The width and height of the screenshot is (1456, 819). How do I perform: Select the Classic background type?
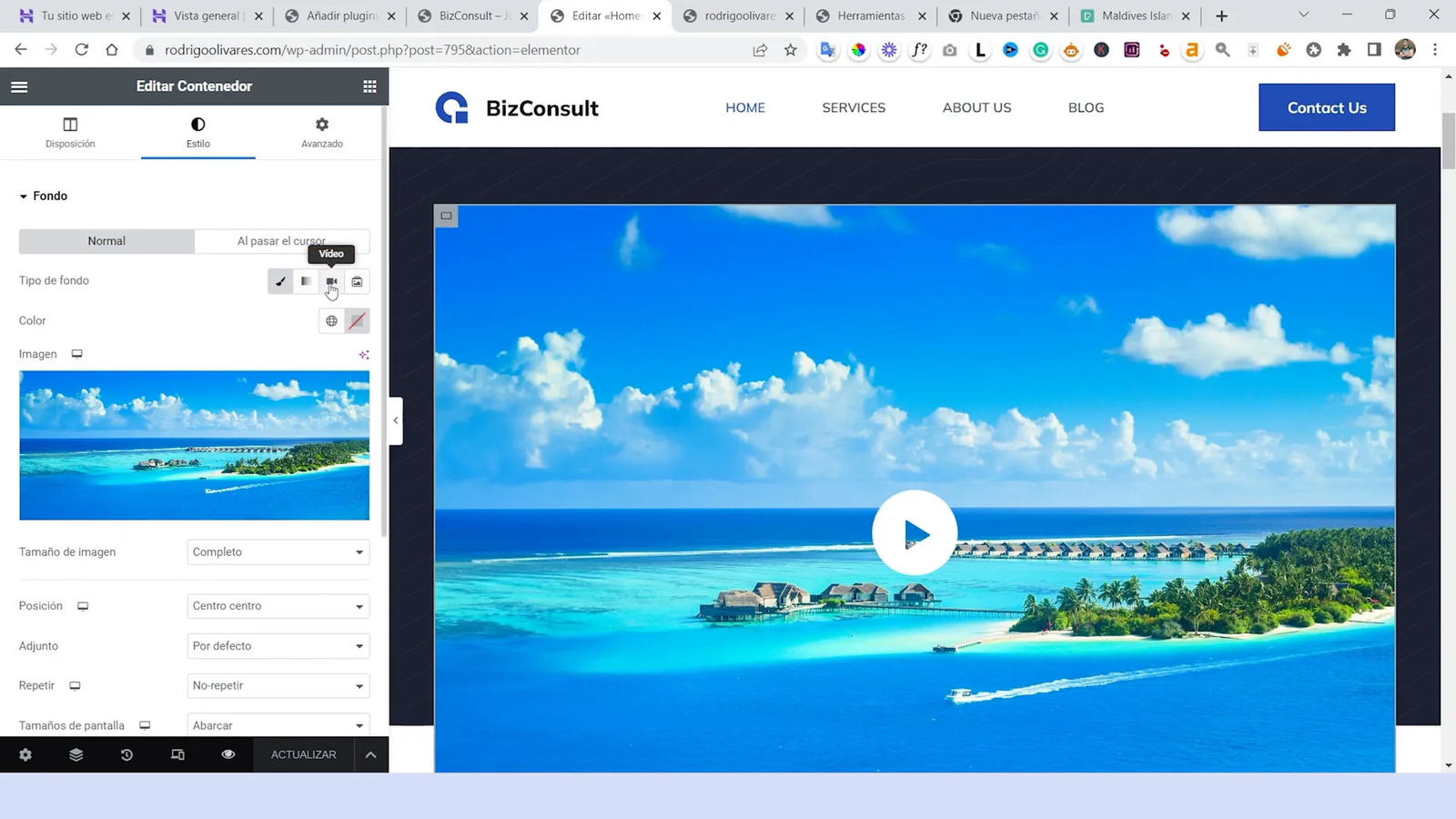(280, 281)
